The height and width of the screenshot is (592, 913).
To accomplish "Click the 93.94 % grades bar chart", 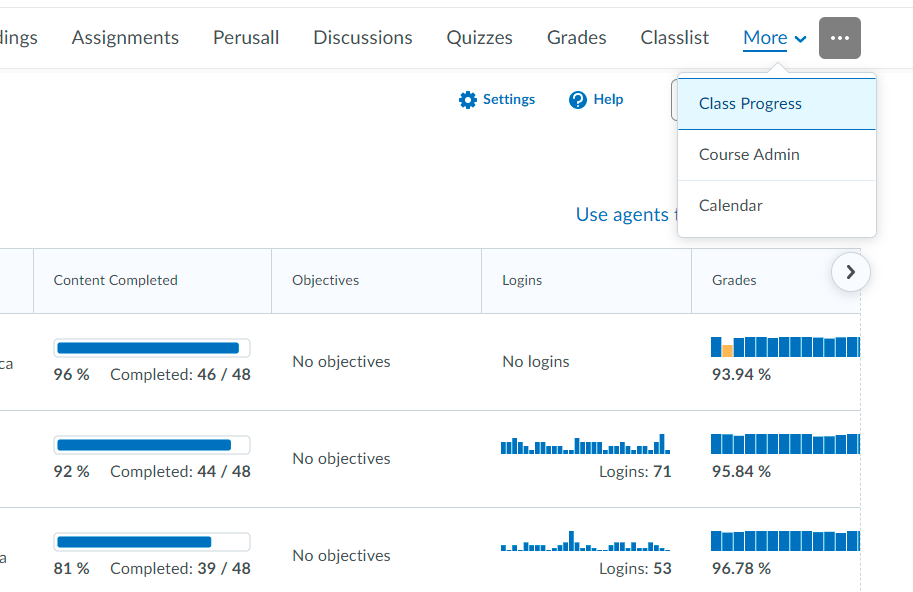I will click(x=785, y=347).
